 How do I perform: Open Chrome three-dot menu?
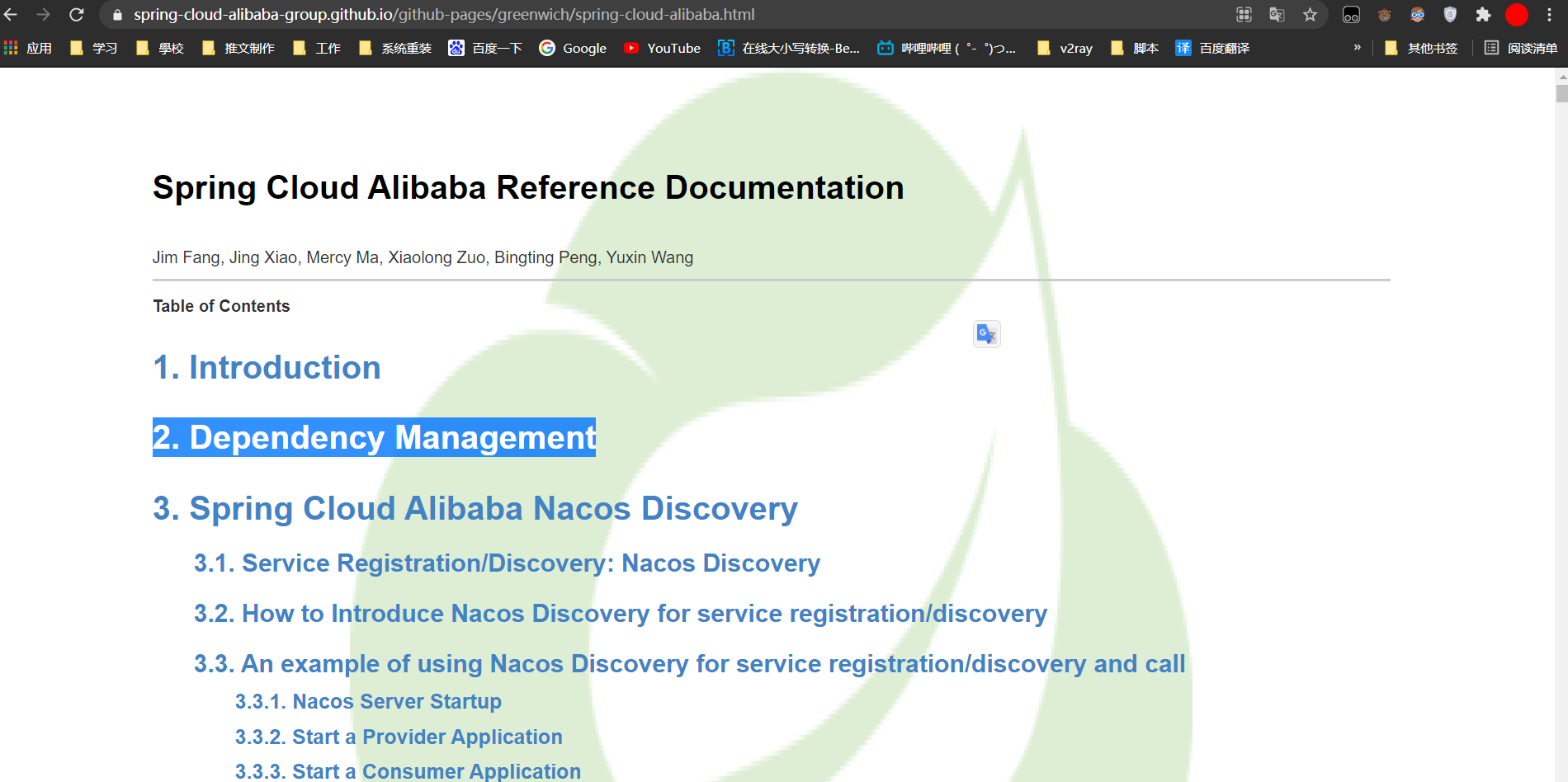coord(1549,15)
